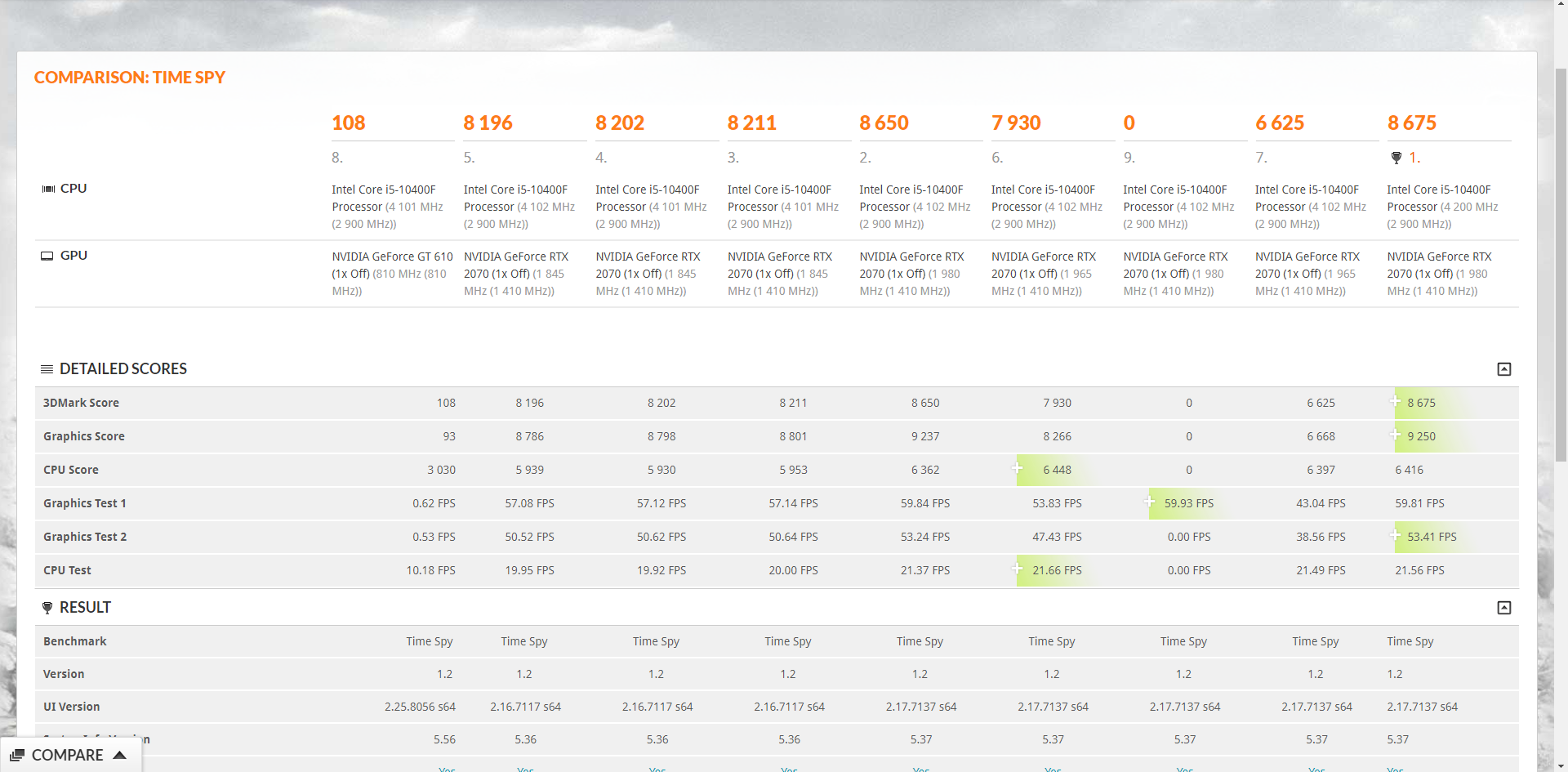Click the Graphics Score value 8 786
This screenshot has width=1568, height=772.
click(530, 436)
